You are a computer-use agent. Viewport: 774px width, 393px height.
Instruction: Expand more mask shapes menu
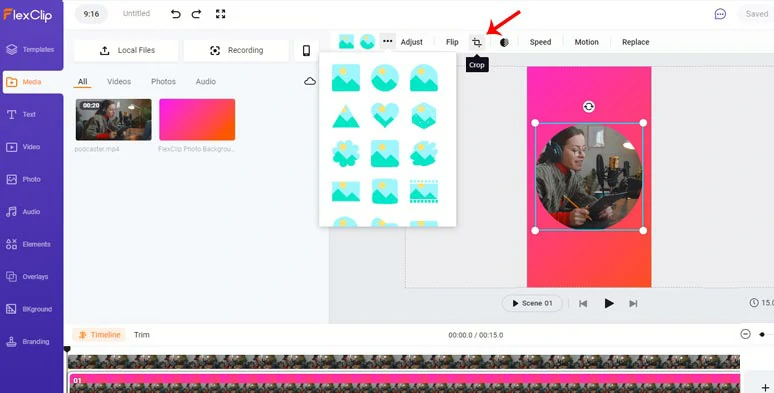point(387,41)
